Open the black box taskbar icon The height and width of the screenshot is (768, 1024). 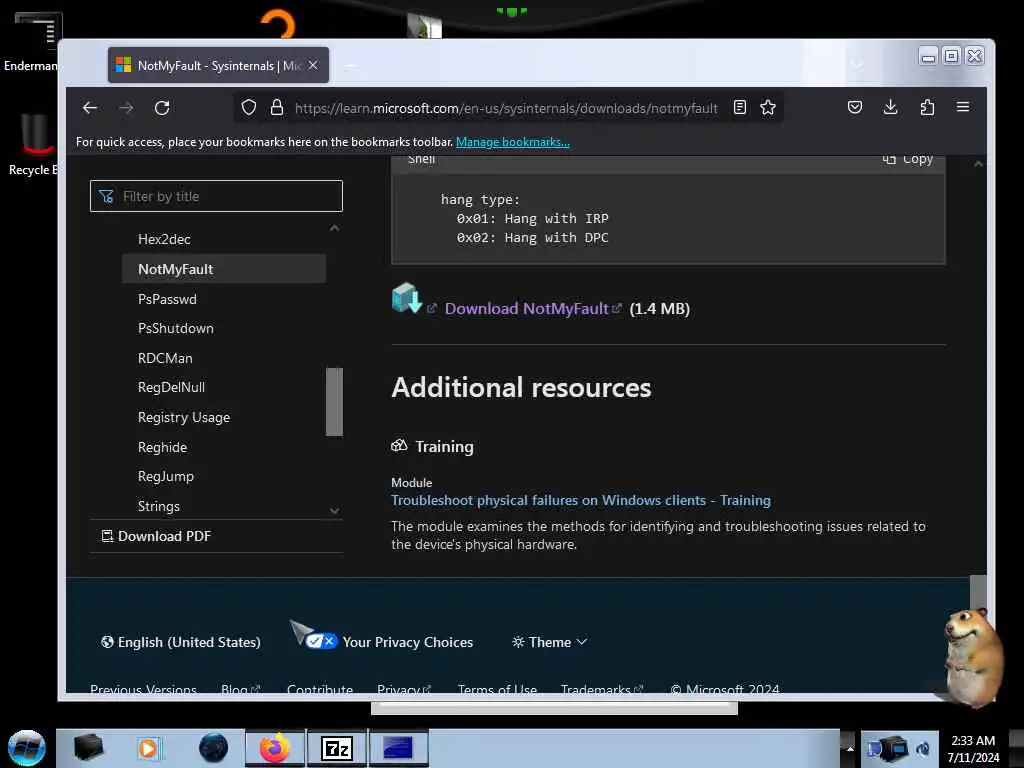click(x=88, y=748)
